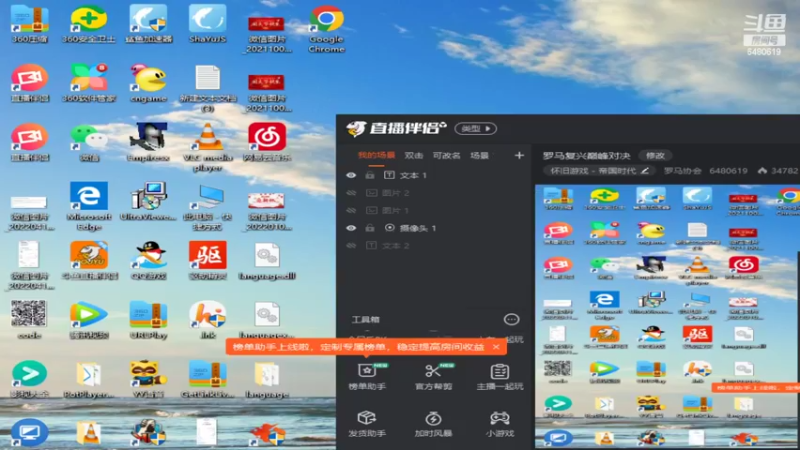Click the stream title 罗马复兴巅峰对决

(x=587, y=155)
